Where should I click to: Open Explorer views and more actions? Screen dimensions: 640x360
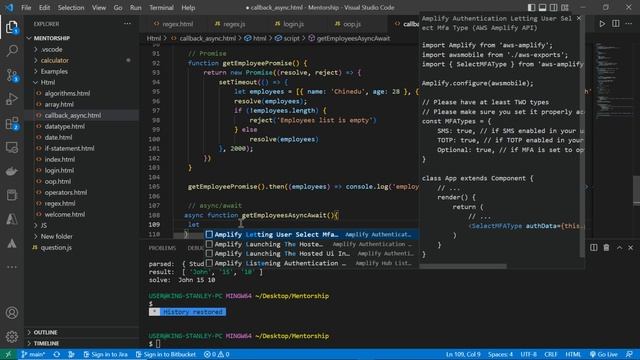pyautogui.click(x=127, y=24)
